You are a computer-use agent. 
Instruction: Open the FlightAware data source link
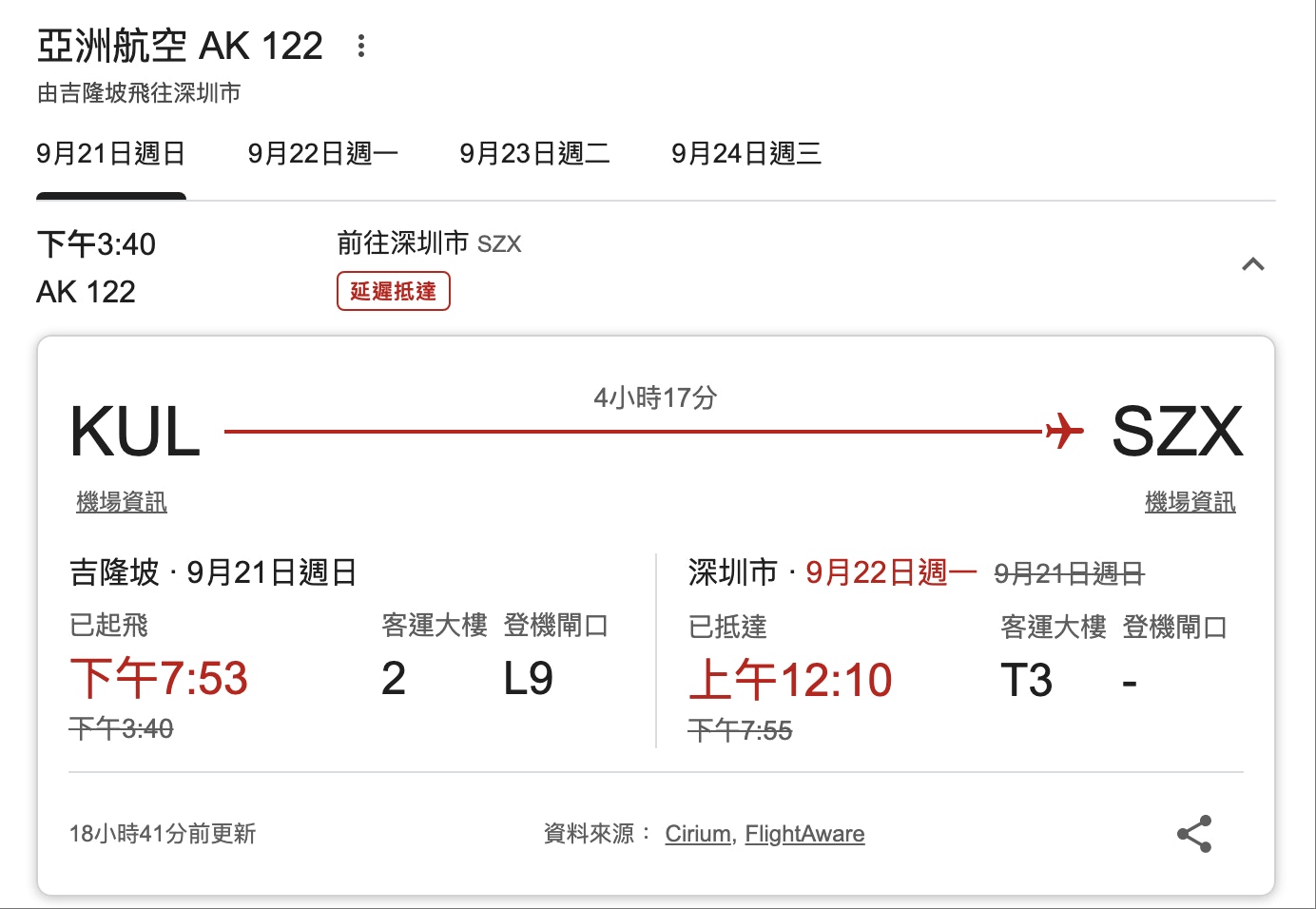tap(804, 833)
